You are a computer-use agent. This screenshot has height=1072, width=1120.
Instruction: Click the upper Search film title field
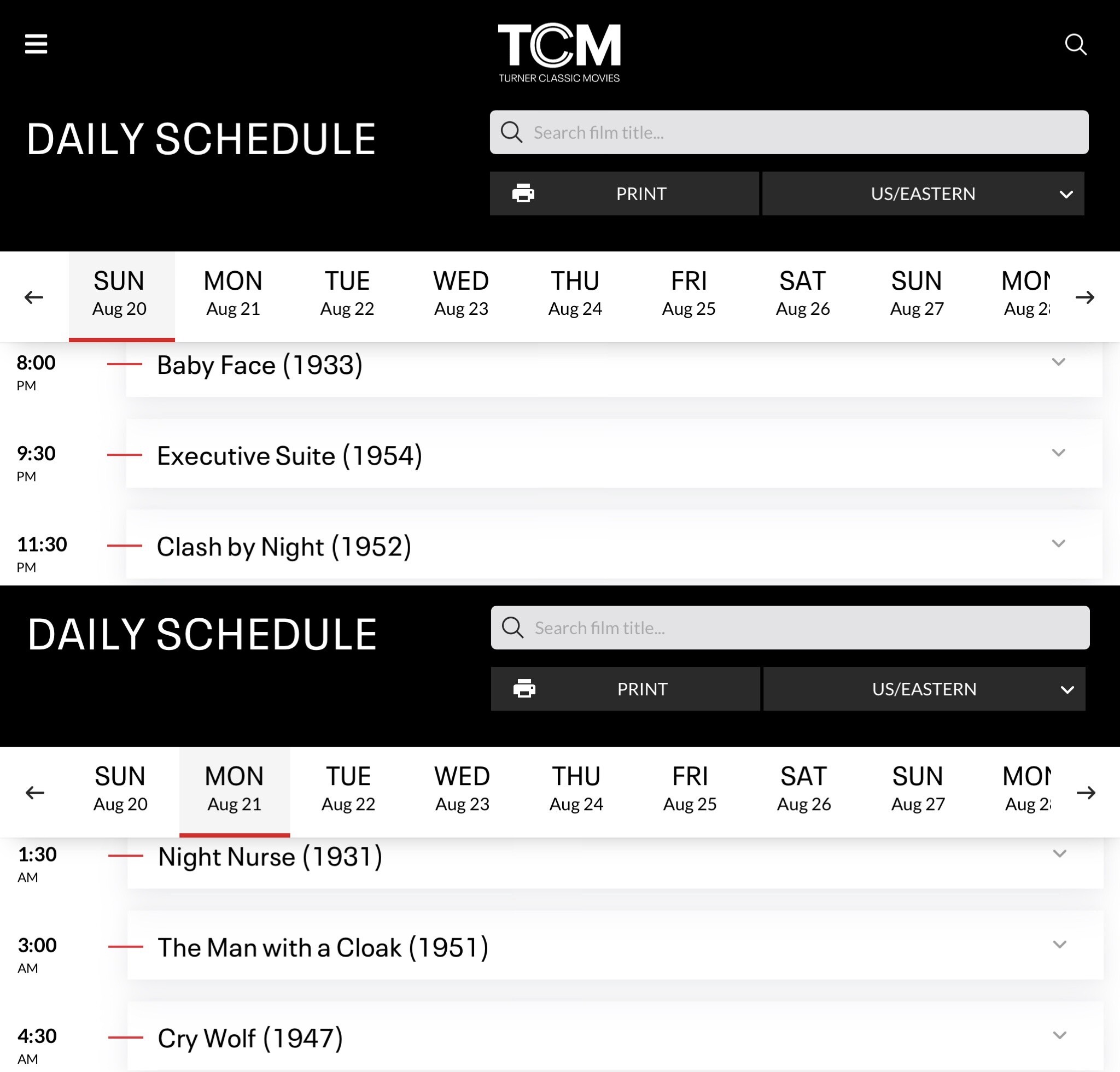click(x=789, y=132)
